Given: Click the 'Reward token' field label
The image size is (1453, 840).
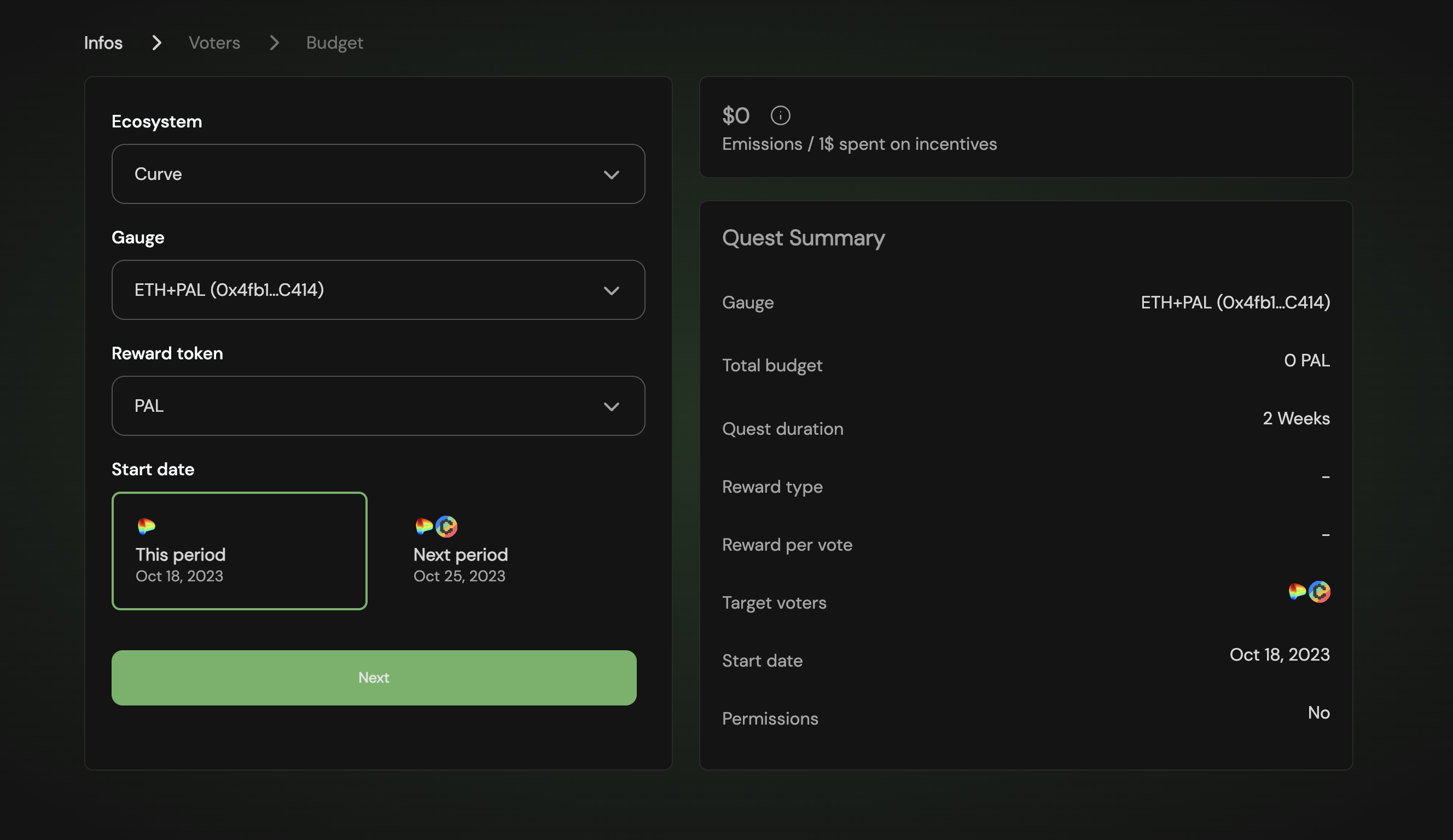Looking at the screenshot, I should [x=167, y=353].
